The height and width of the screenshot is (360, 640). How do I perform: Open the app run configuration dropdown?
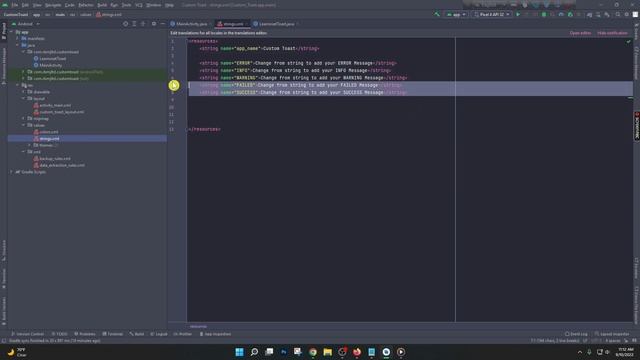456,14
